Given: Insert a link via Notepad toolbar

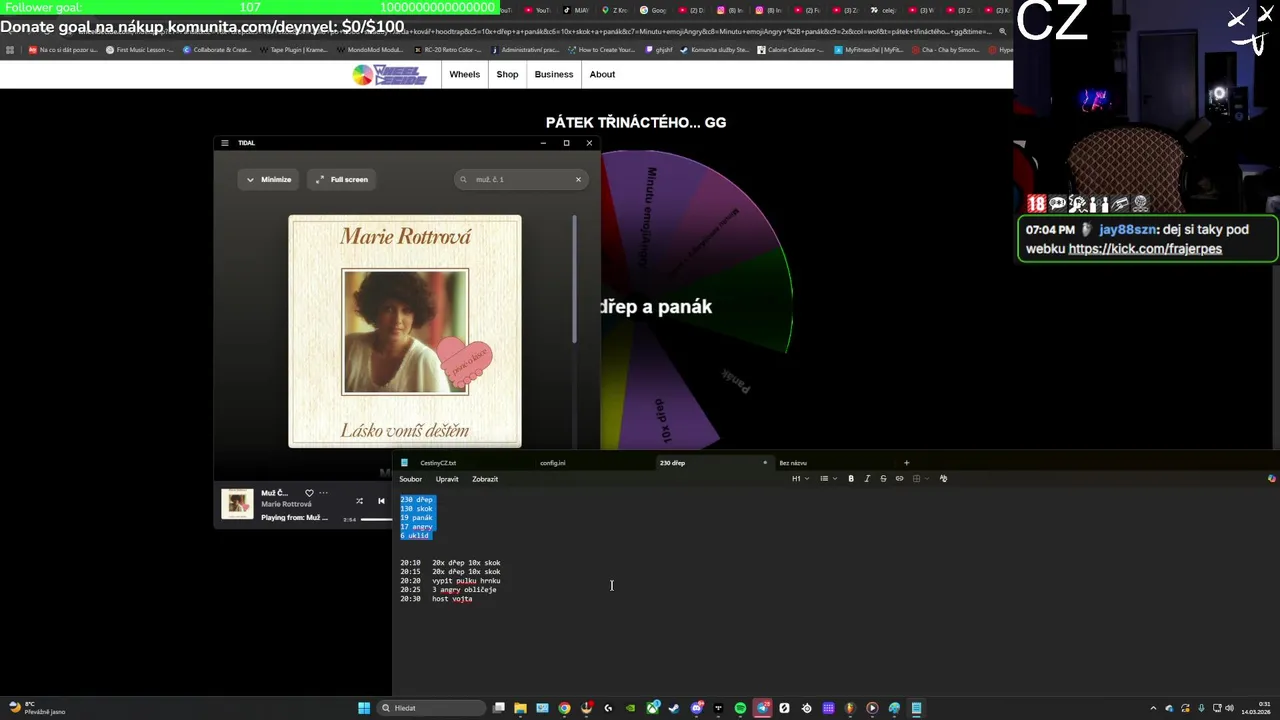Looking at the screenshot, I should pyautogui.click(x=899, y=479).
